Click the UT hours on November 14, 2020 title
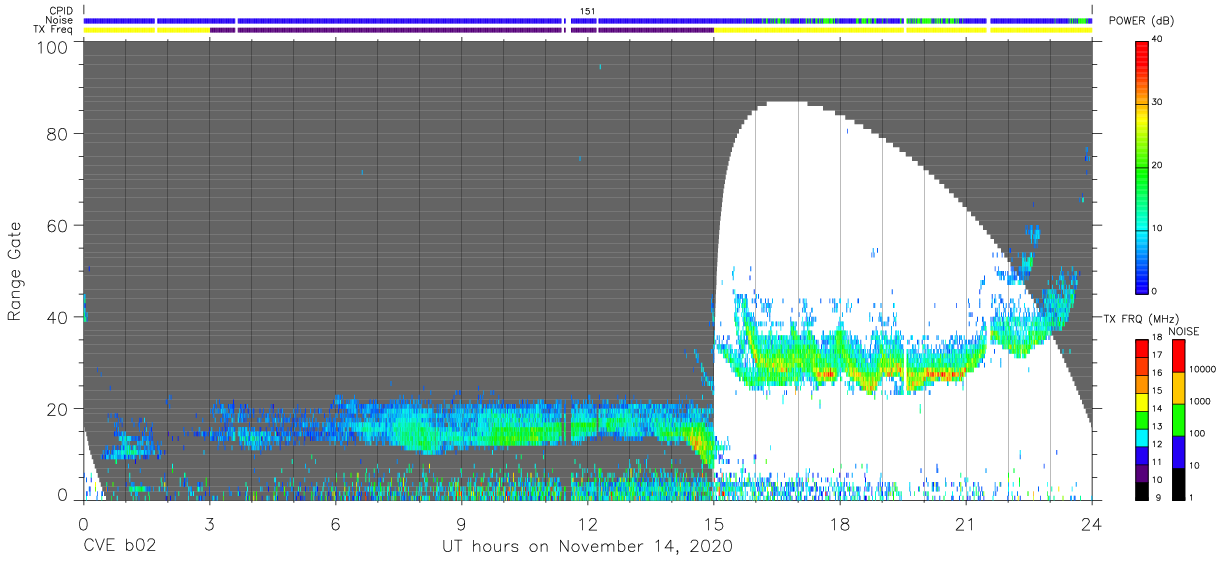Screen dimensions: 1228x567 (588, 547)
